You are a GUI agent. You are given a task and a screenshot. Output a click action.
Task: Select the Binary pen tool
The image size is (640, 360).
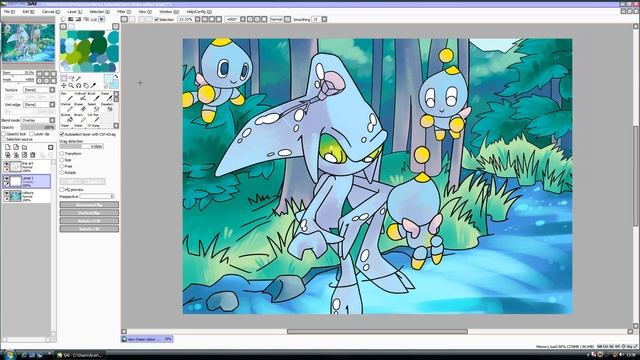[80, 118]
